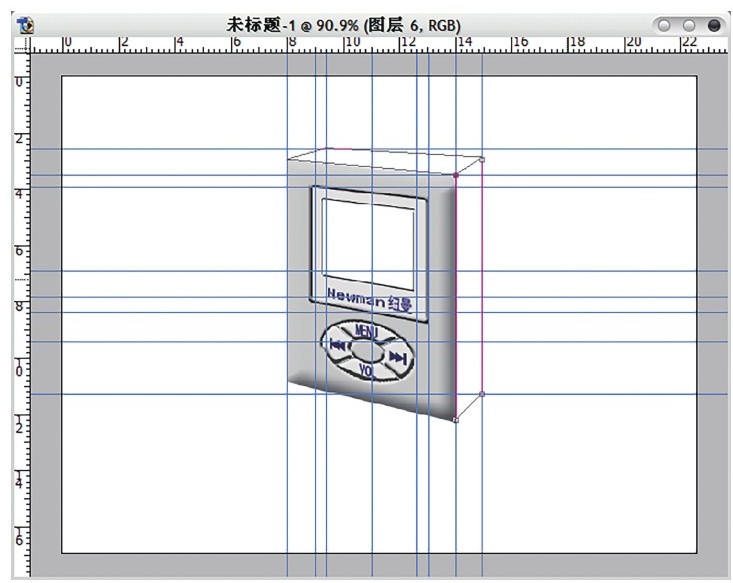Screen dimensions: 733x583
Task: Click the previous-track symbol on the wheel
Action: (x=338, y=345)
